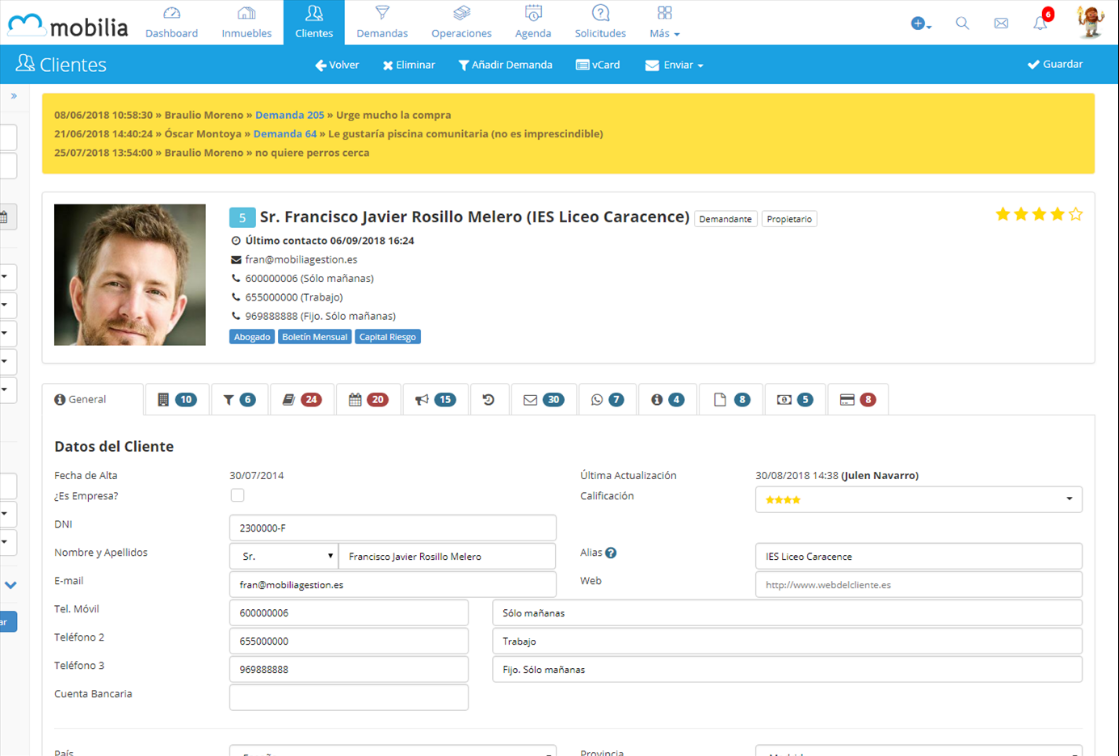Open the building tab showing 10
The width and height of the screenshot is (1119, 756).
(x=177, y=400)
